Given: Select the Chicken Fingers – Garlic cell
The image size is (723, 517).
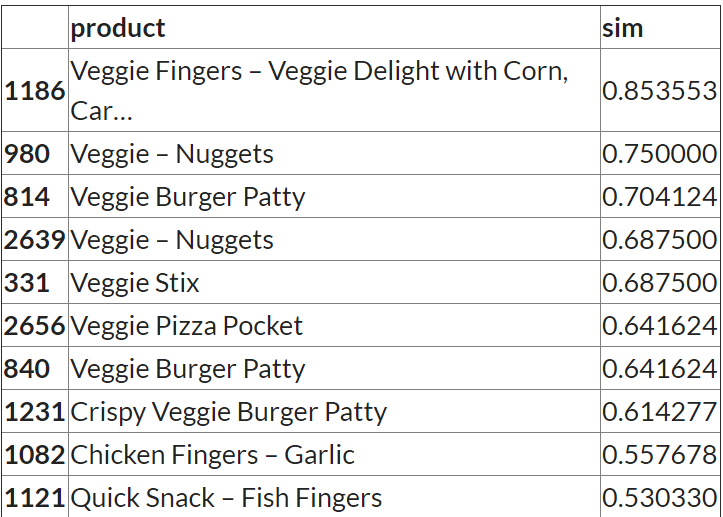Looking at the screenshot, I should pos(212,455).
